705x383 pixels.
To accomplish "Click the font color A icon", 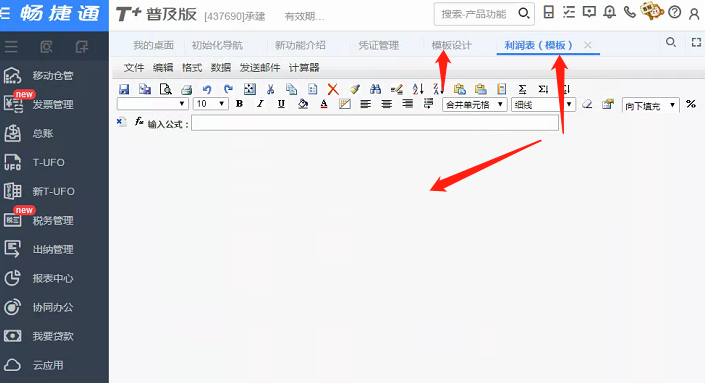I will (324, 104).
